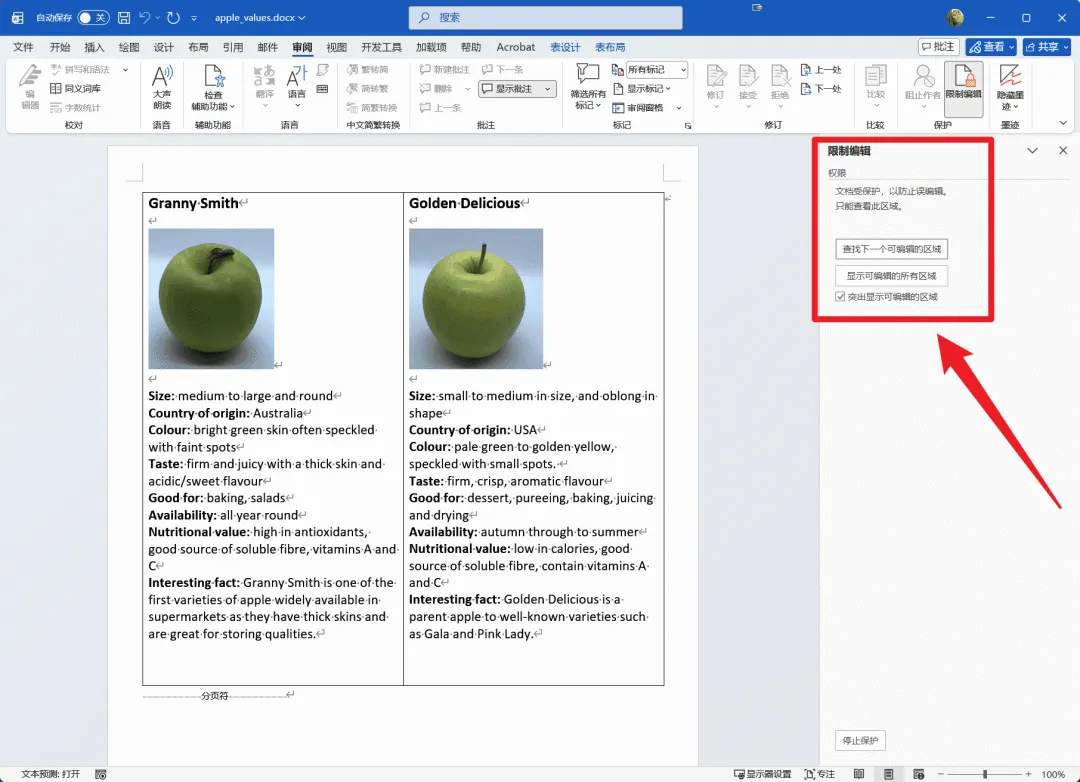Switch to the Insert (插入) ribbon tab
1080x782 pixels.
[x=94, y=47]
